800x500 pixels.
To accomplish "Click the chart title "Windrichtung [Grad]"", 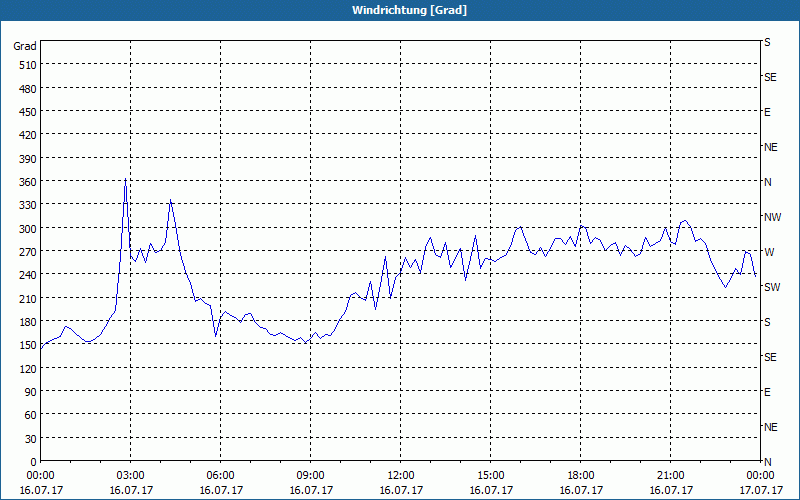I will (409, 10).
